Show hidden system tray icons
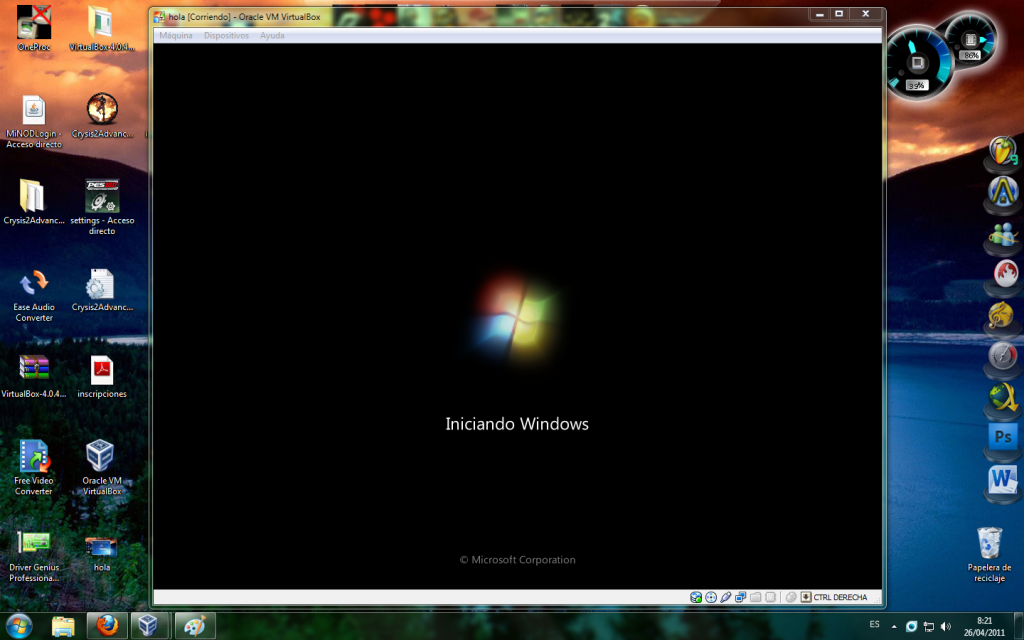Viewport: 1024px width, 640px height. (x=894, y=626)
